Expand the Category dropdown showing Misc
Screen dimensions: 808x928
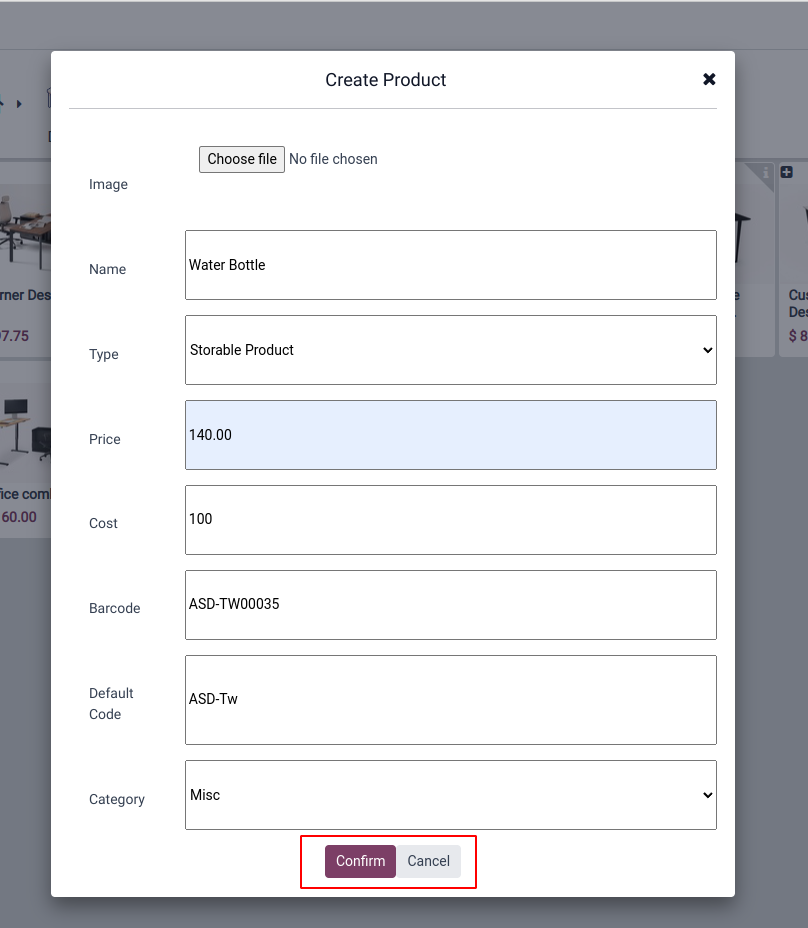(x=450, y=795)
